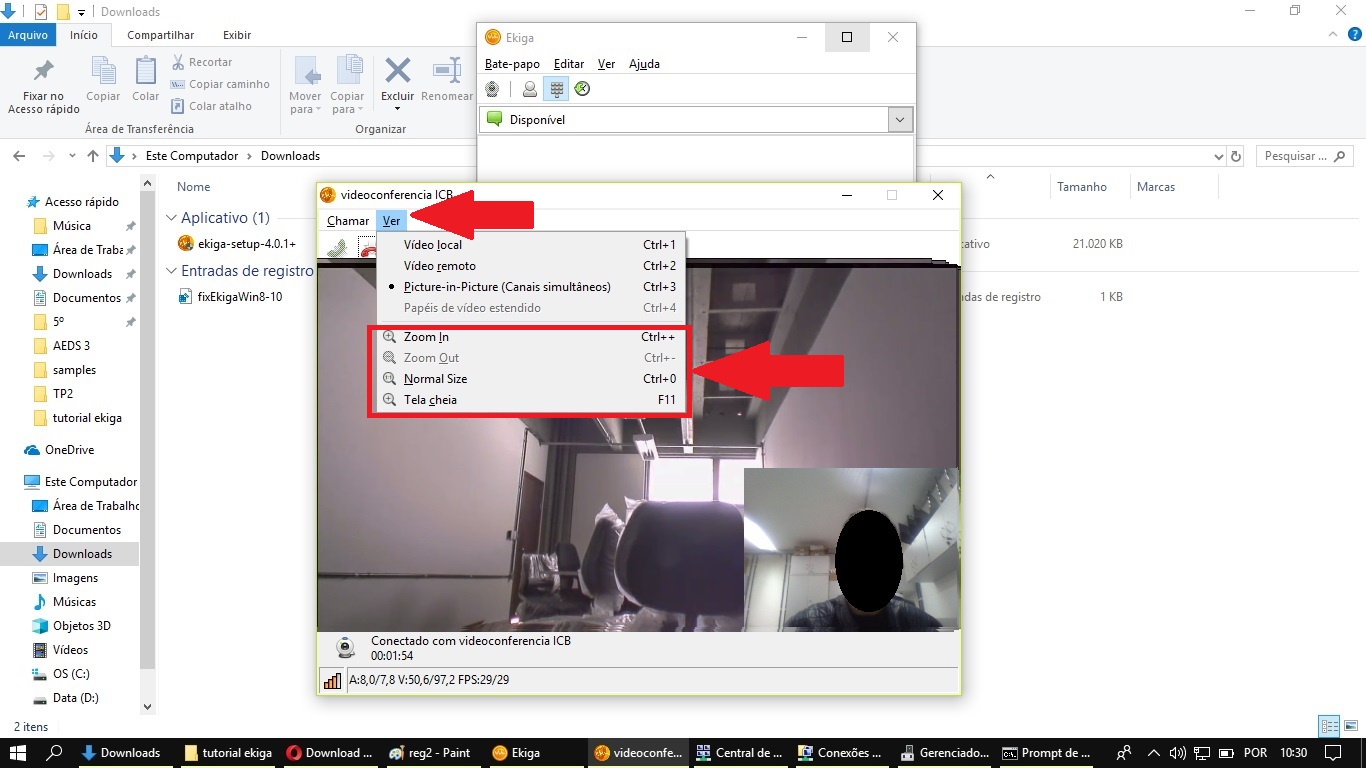The width and height of the screenshot is (1366, 768).
Task: Click the signal strength bars icon
Action: [x=332, y=681]
